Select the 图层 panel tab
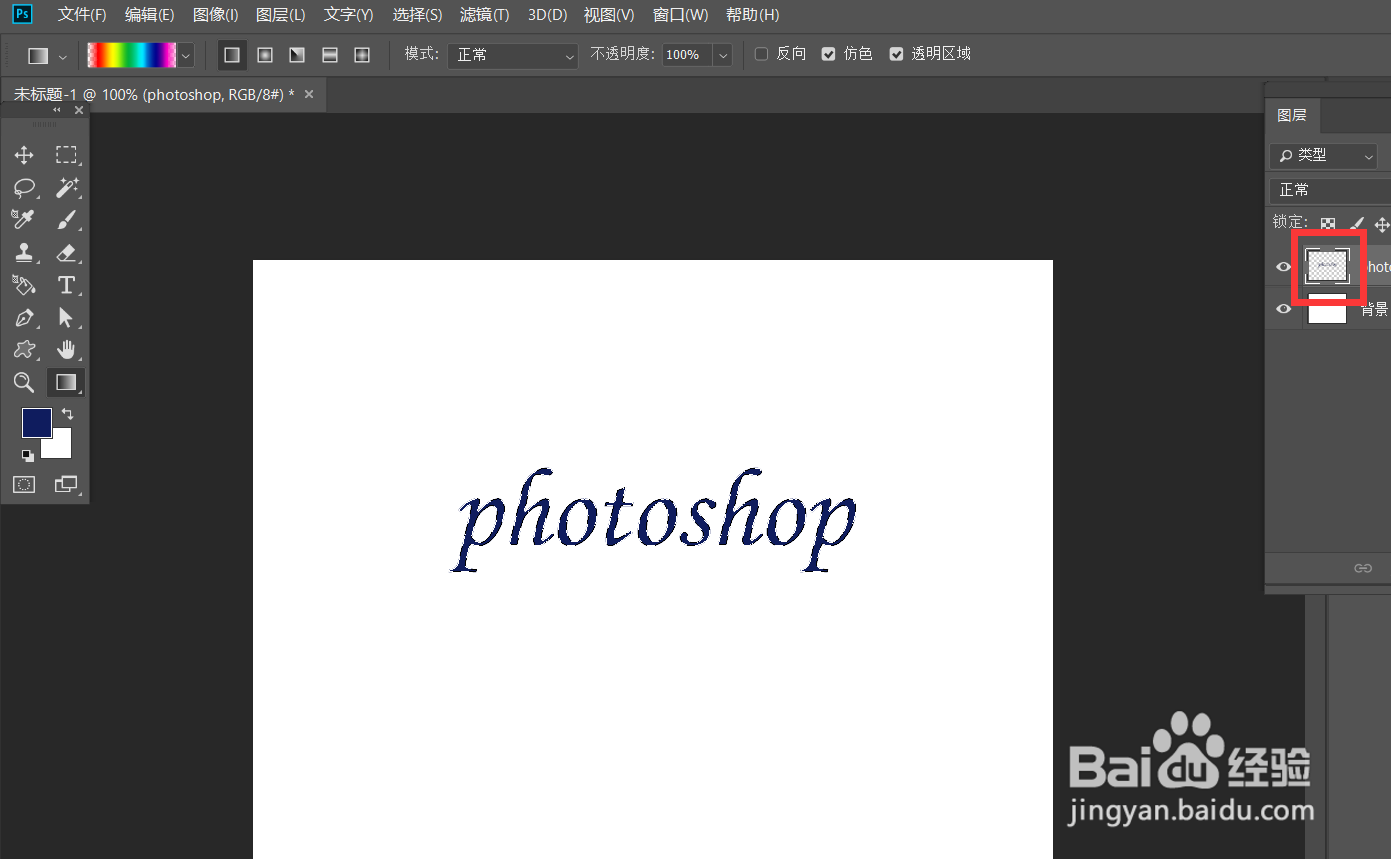Screen dimensions: 1391x859 [1292, 116]
